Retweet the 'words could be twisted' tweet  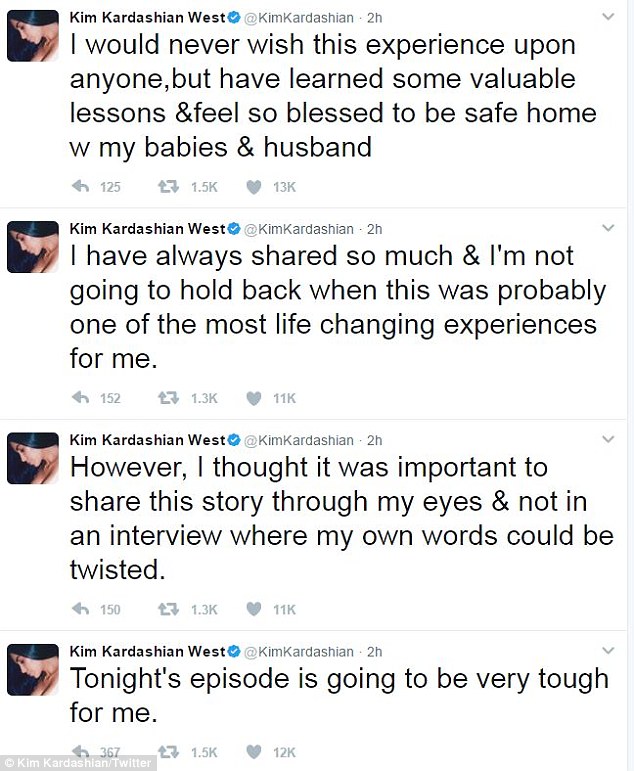click(168, 610)
